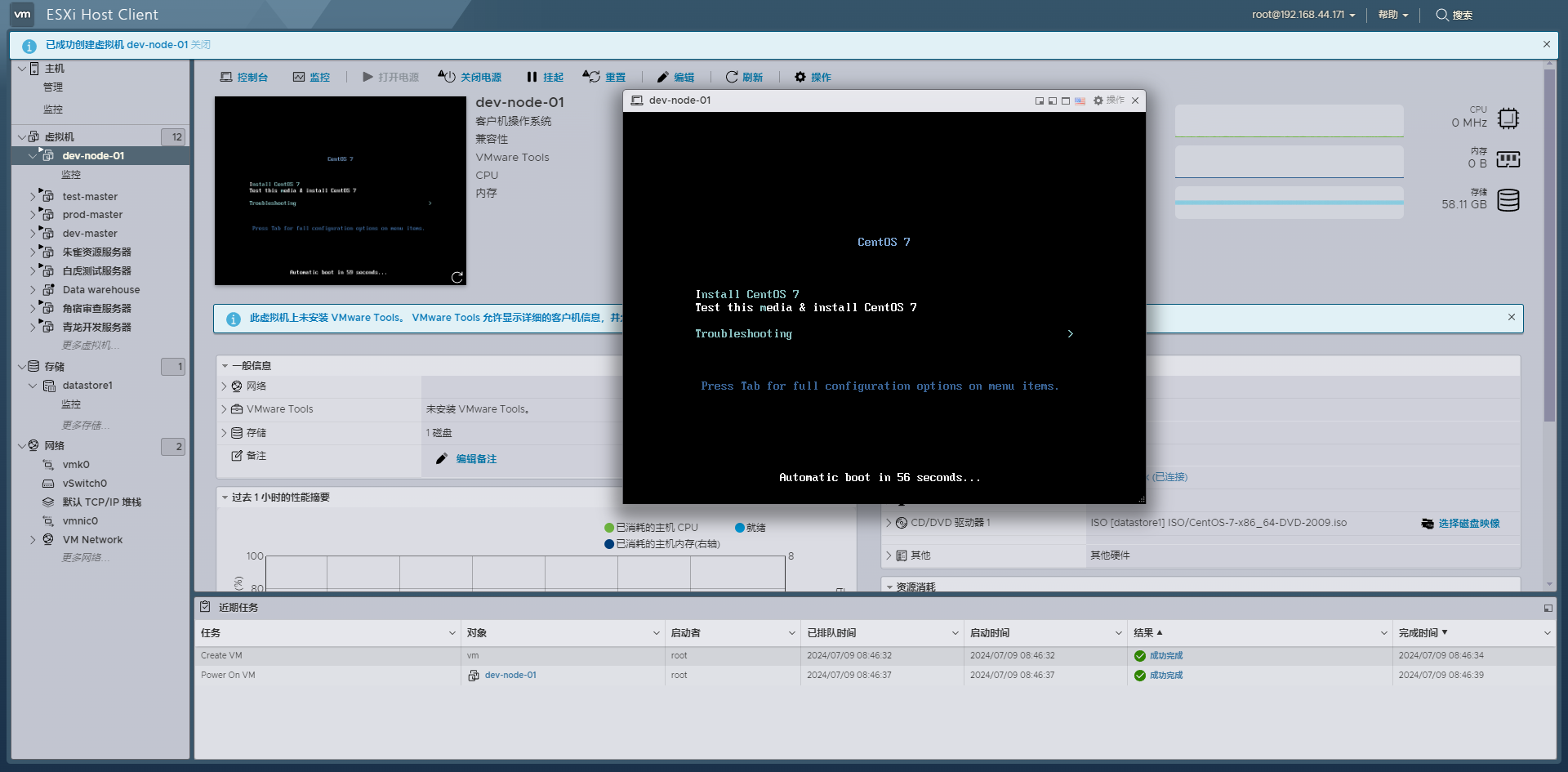This screenshot has height=772, width=1568.
Task: Collapse the 主机 host tree node
Action: (21, 69)
